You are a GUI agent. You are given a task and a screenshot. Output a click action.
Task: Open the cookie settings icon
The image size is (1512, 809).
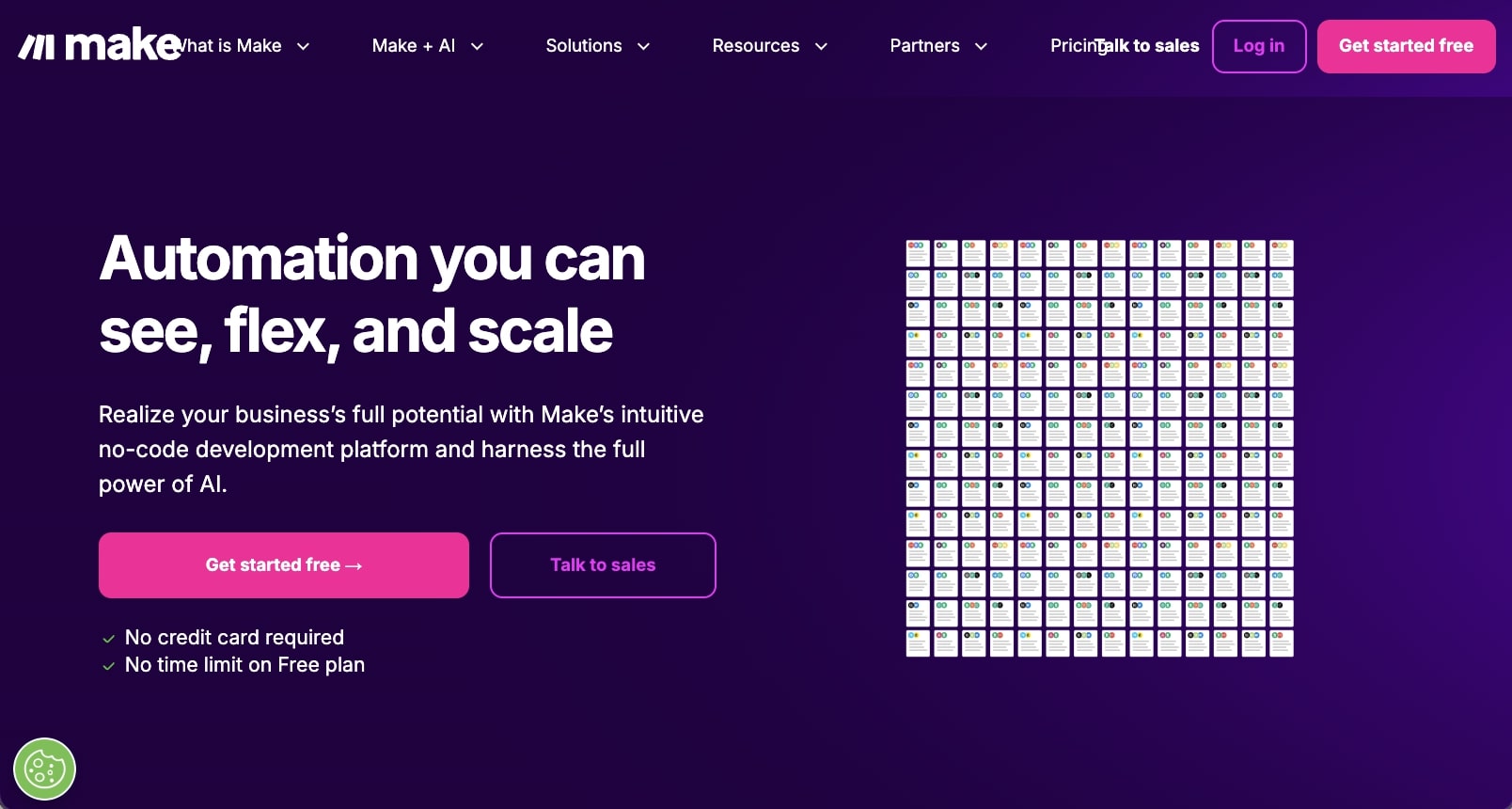pos(44,769)
